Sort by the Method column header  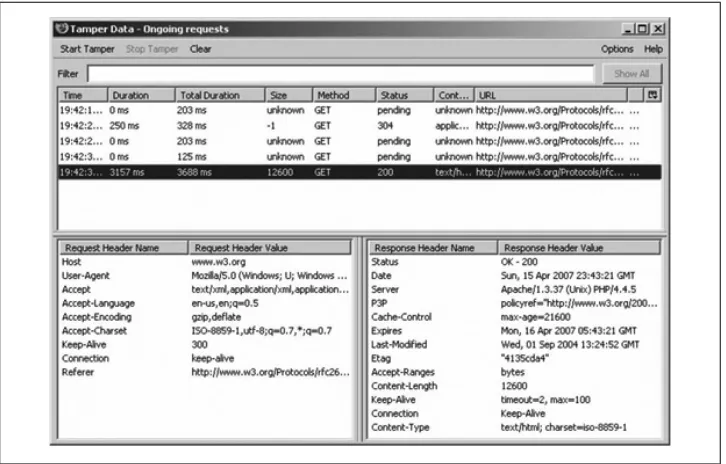[x=344, y=95]
